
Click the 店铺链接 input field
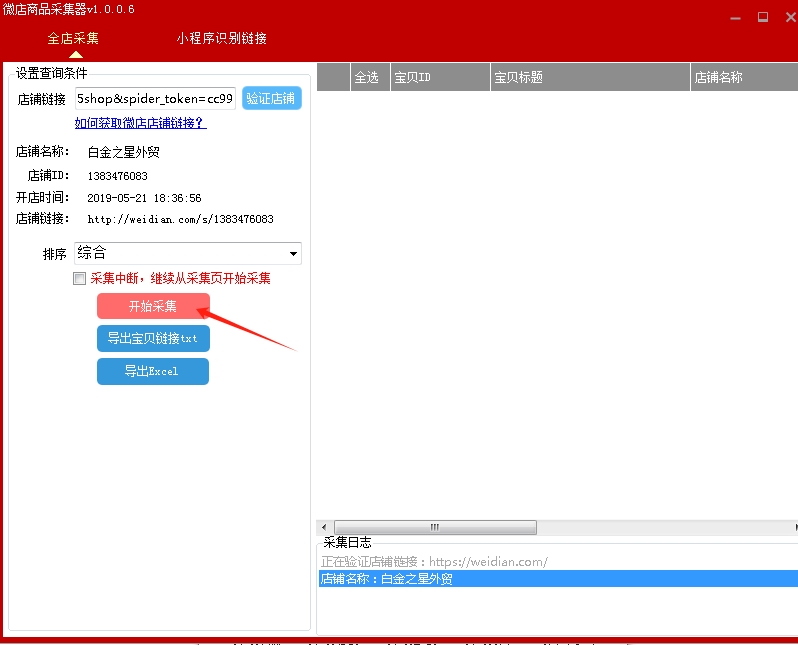pyautogui.click(x=155, y=98)
